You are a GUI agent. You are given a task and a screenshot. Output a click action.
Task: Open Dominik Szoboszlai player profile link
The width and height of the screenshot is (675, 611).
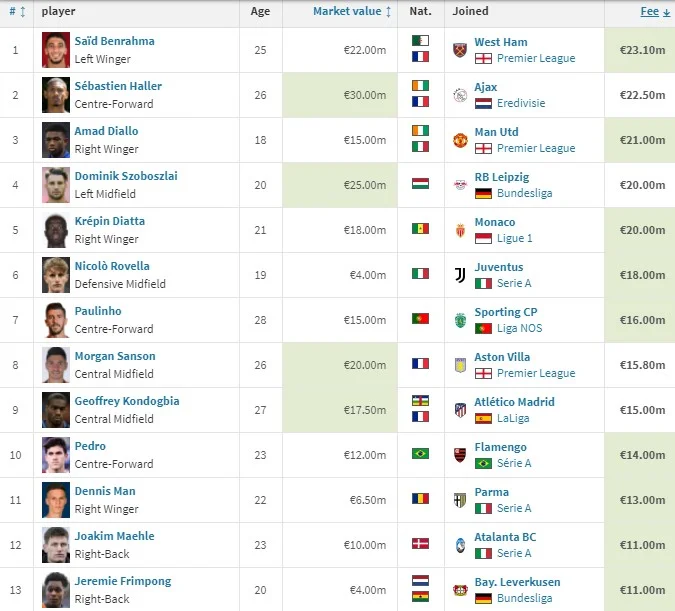tap(126, 176)
